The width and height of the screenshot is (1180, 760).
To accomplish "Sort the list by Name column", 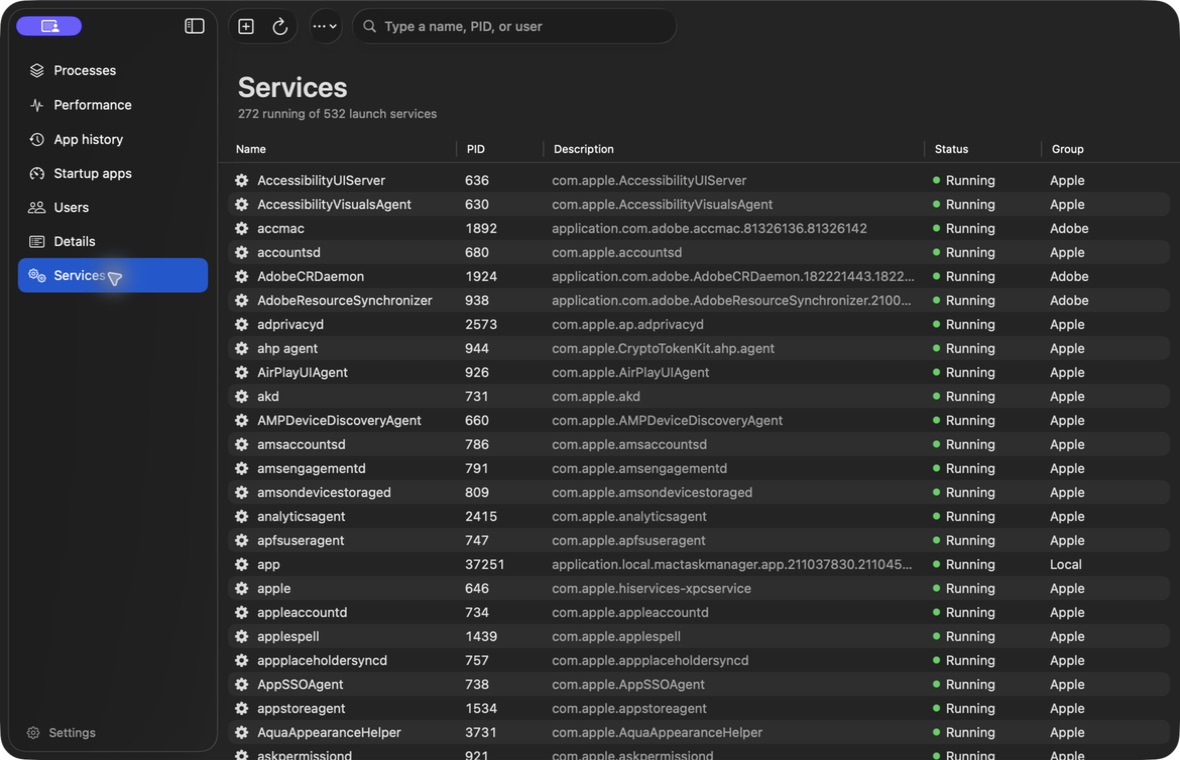I will click(251, 149).
